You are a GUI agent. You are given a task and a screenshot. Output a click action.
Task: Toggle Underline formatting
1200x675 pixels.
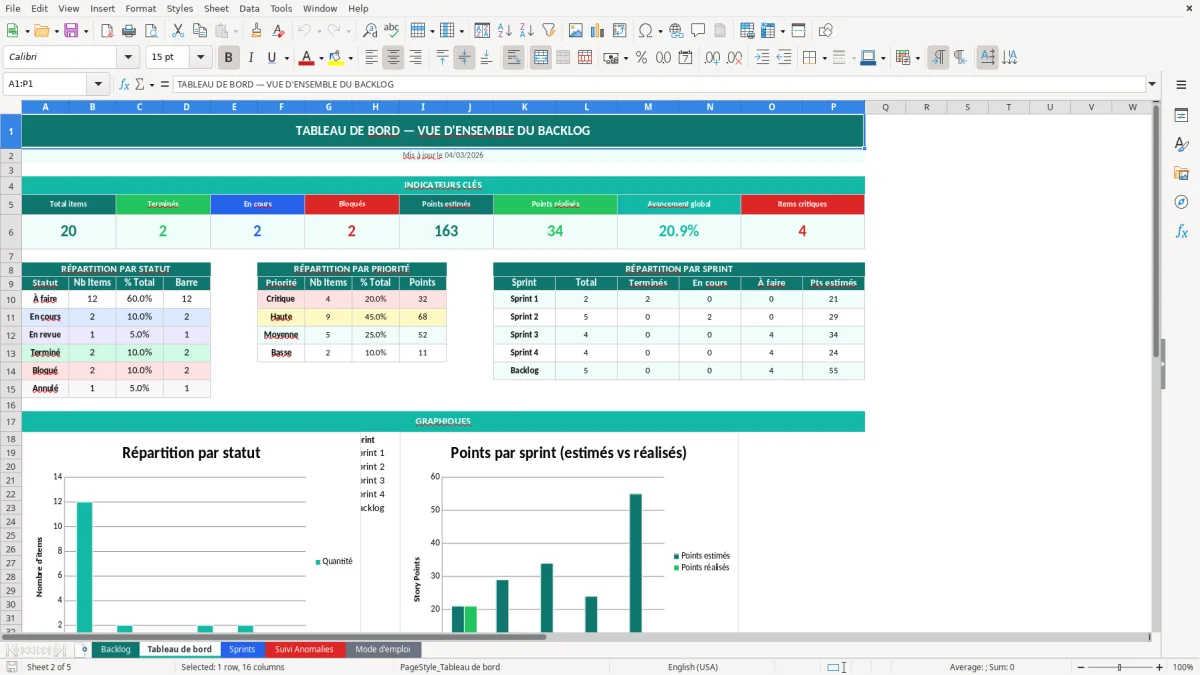coord(272,58)
